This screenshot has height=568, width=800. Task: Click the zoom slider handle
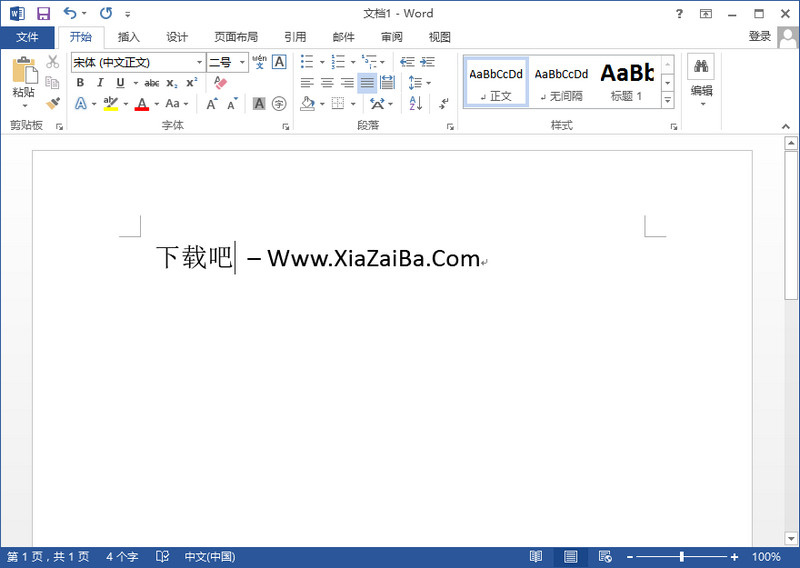click(x=682, y=556)
